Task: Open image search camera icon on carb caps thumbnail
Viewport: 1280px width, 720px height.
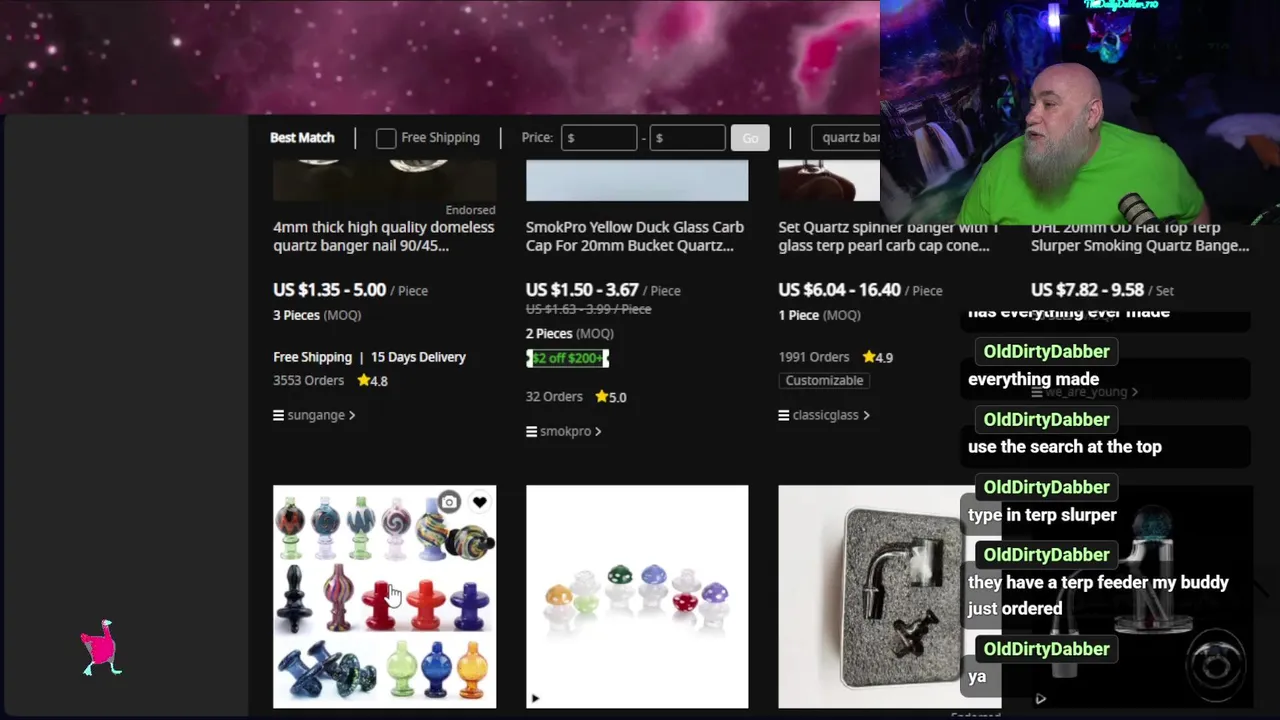Action: (x=449, y=502)
